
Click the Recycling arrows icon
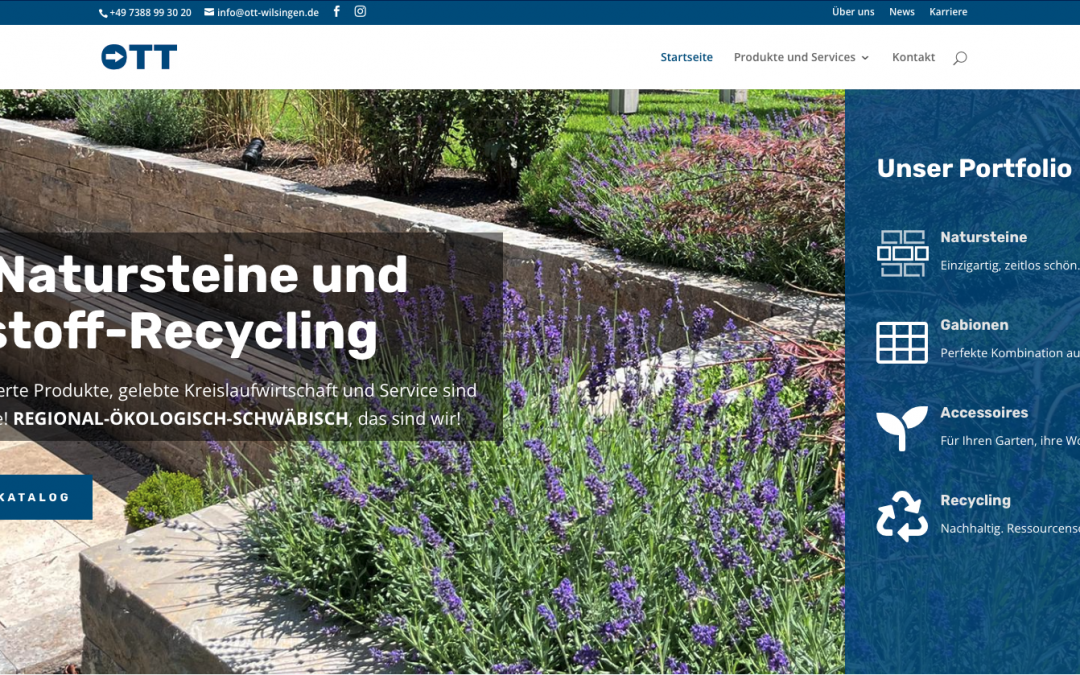coord(902,517)
